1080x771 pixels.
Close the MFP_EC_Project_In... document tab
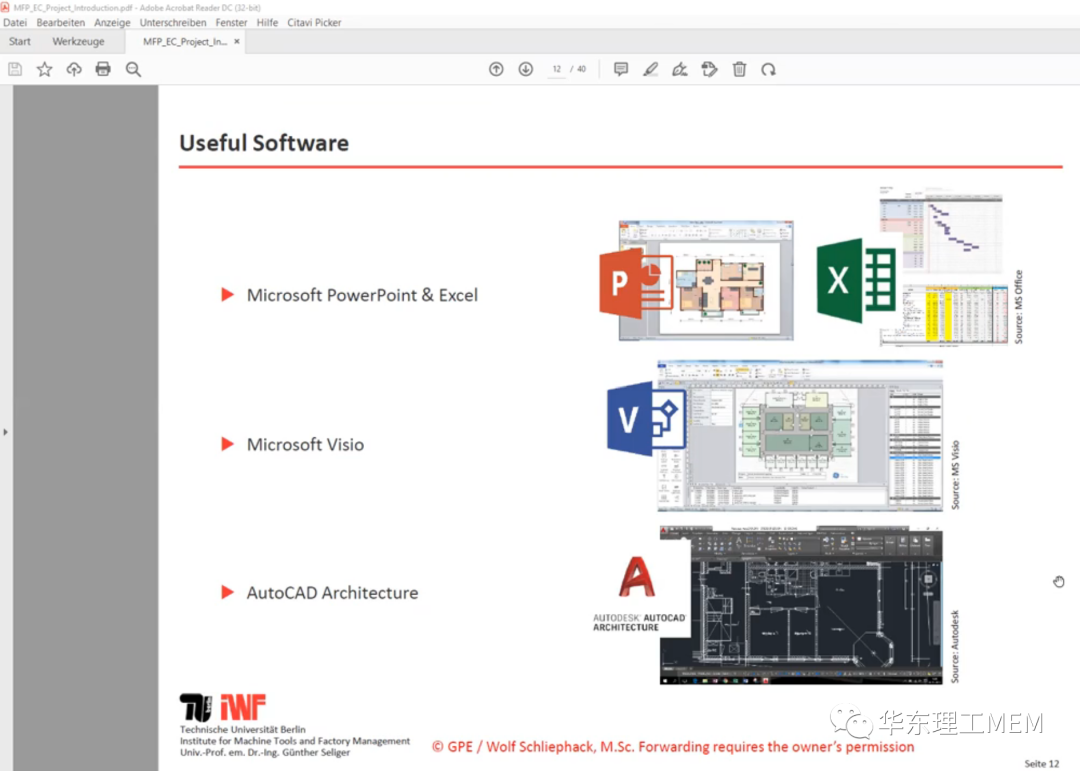coord(237,41)
